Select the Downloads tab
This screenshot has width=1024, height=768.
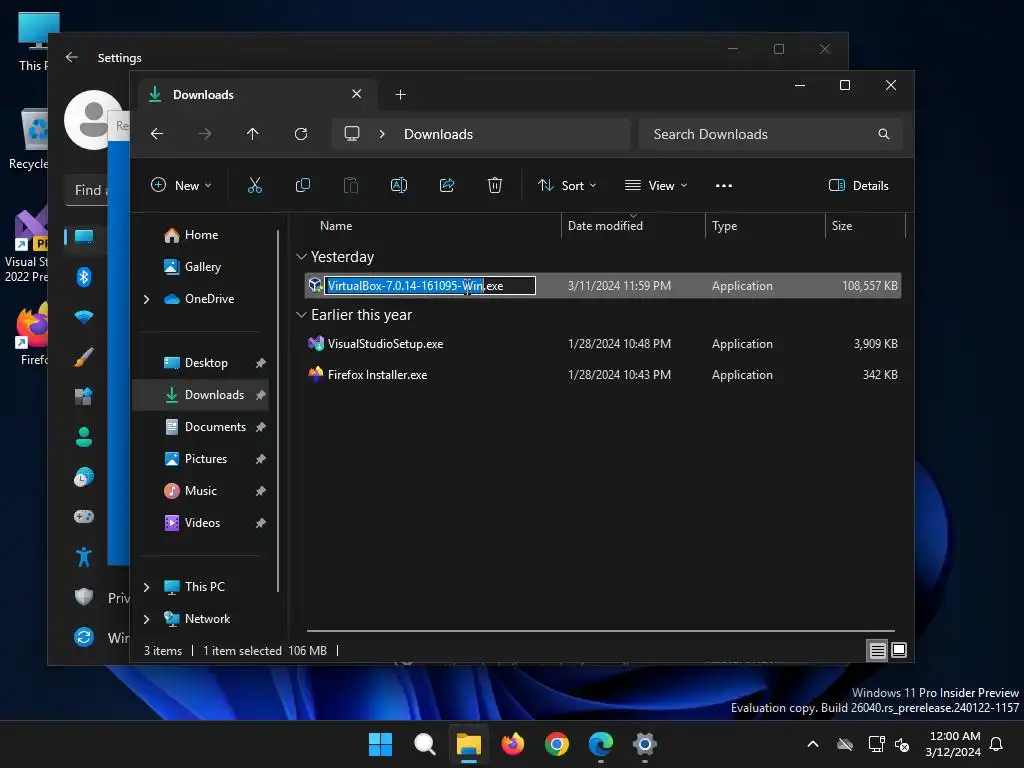pos(255,95)
